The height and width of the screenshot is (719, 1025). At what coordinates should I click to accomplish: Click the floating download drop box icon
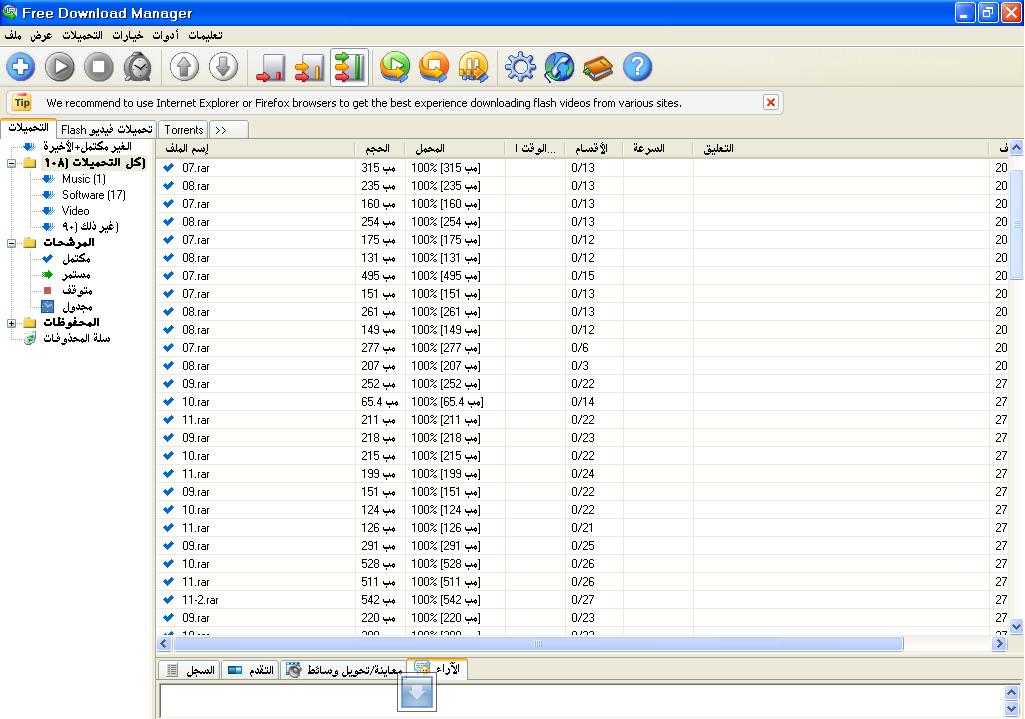tap(417, 692)
